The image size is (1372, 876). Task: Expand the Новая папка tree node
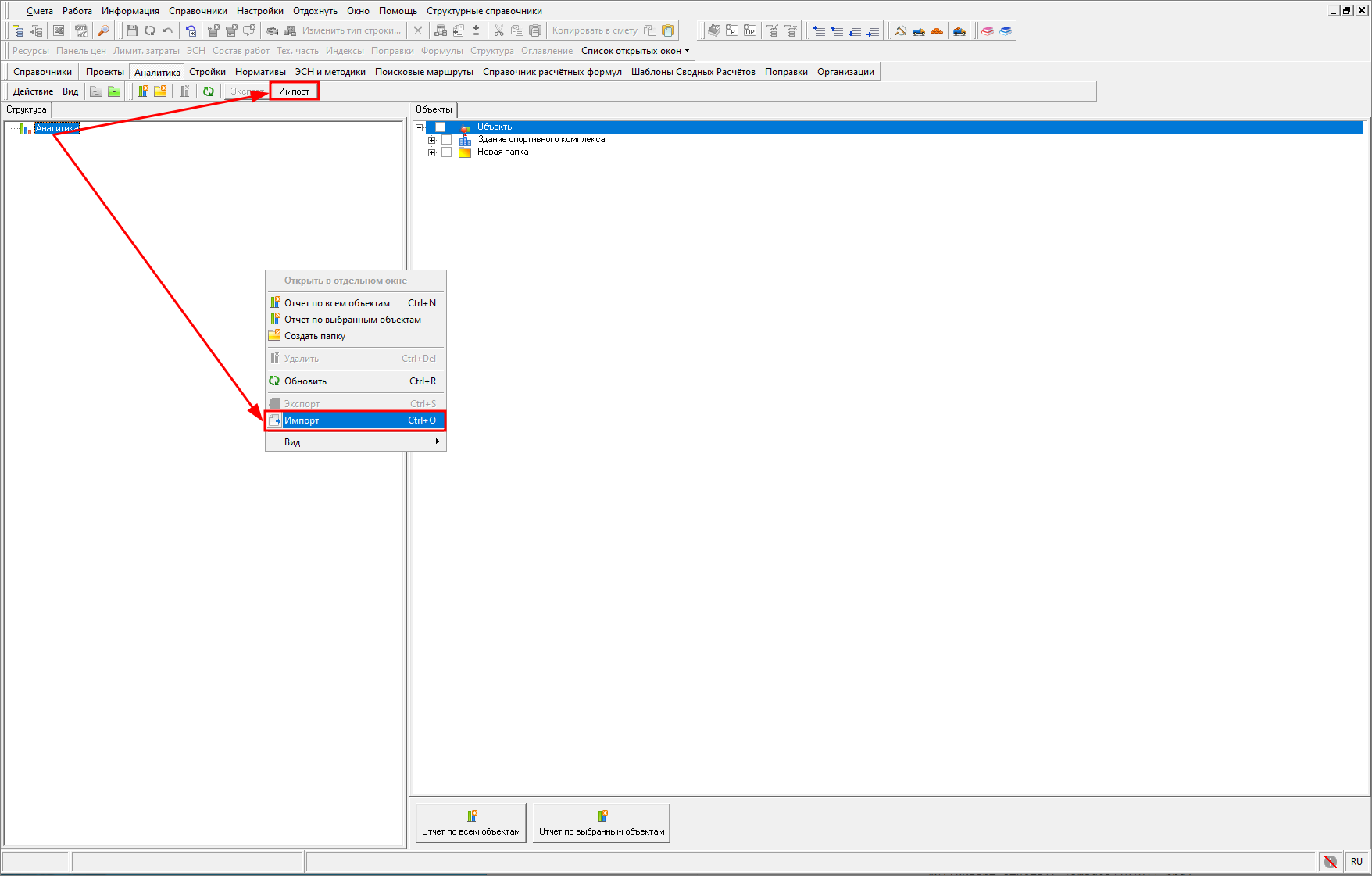pyautogui.click(x=431, y=152)
